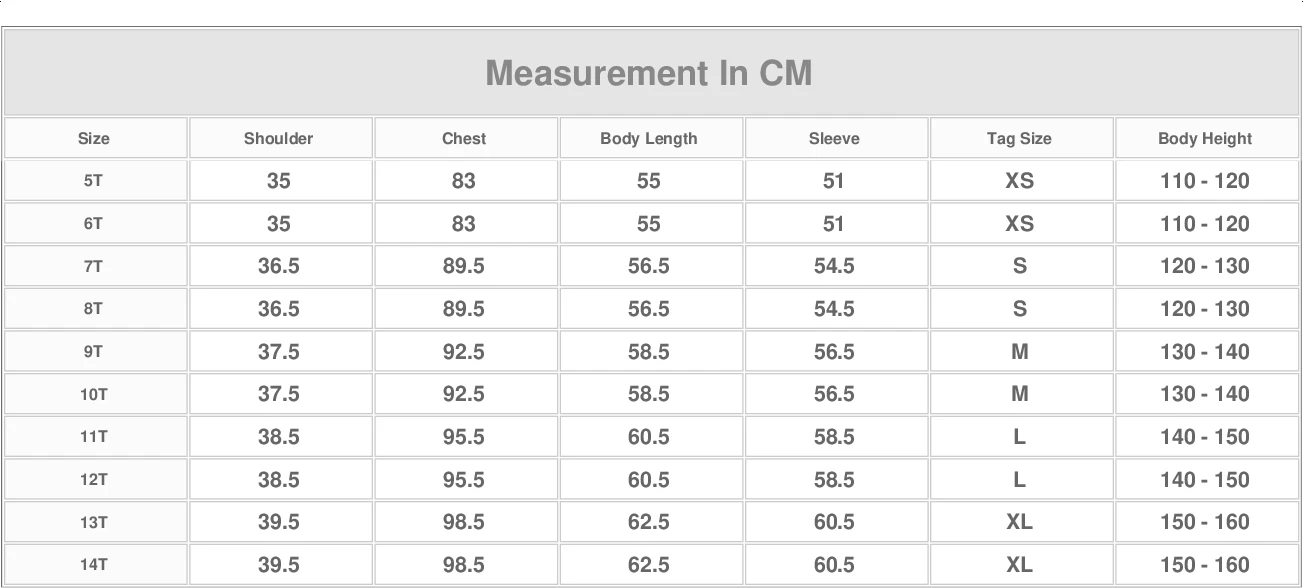This screenshot has width=1303, height=588.
Task: Click the Chest value for size 9T
Action: 464,352
